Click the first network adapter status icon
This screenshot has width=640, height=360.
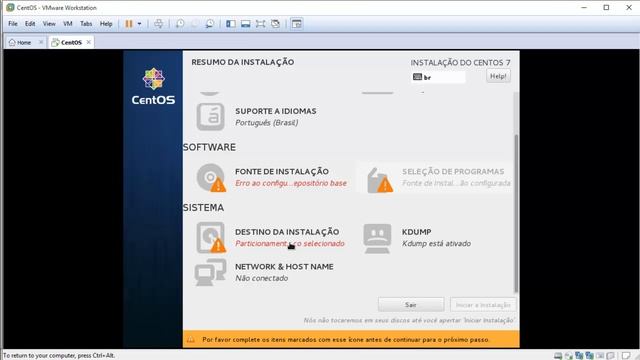(x=579, y=356)
